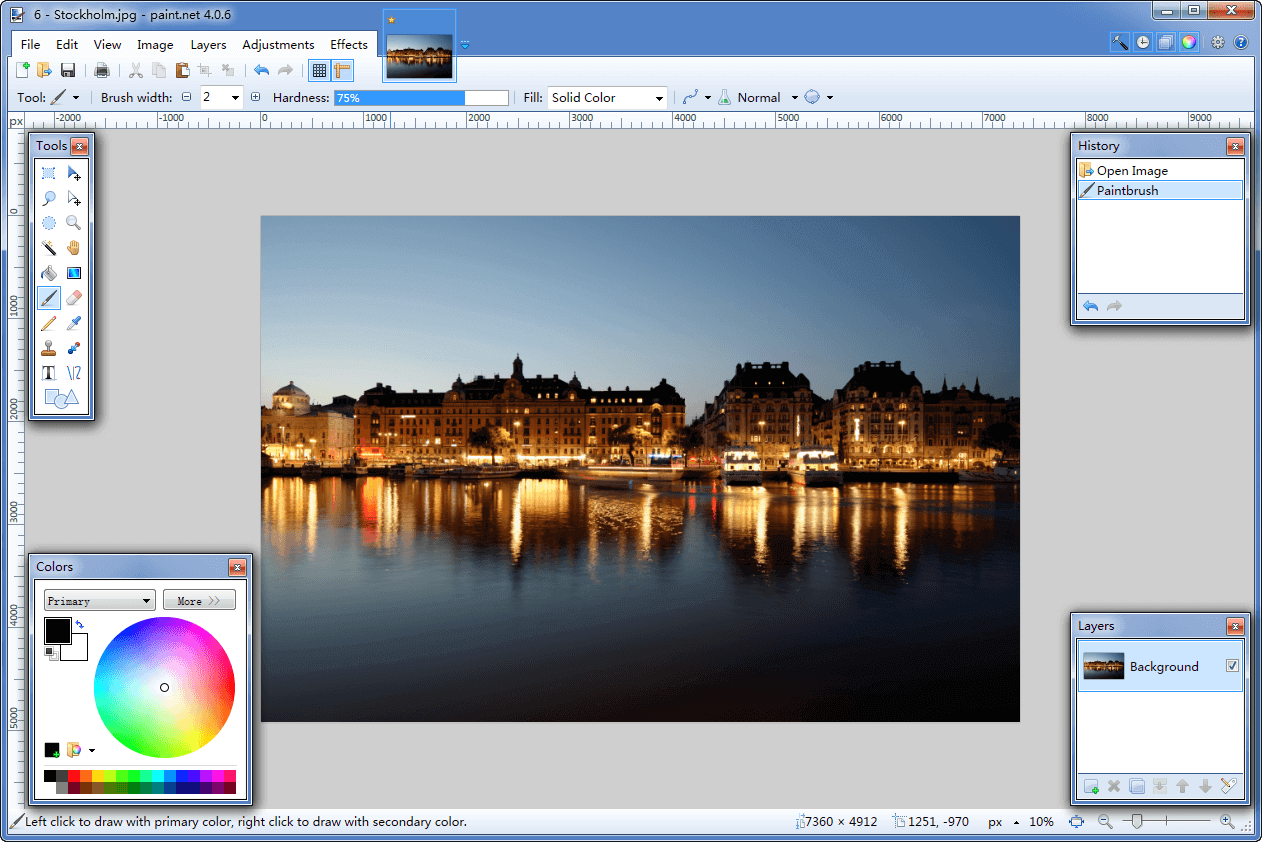Click the Hardness slider bar
Viewport: 1262px width, 842px height.
click(x=421, y=98)
